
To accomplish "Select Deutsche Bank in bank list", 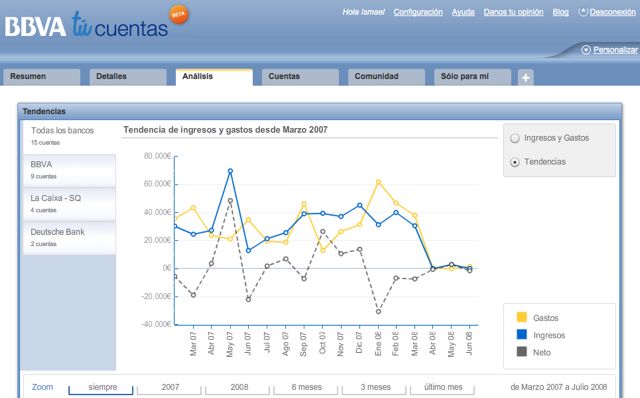I will tap(69, 238).
